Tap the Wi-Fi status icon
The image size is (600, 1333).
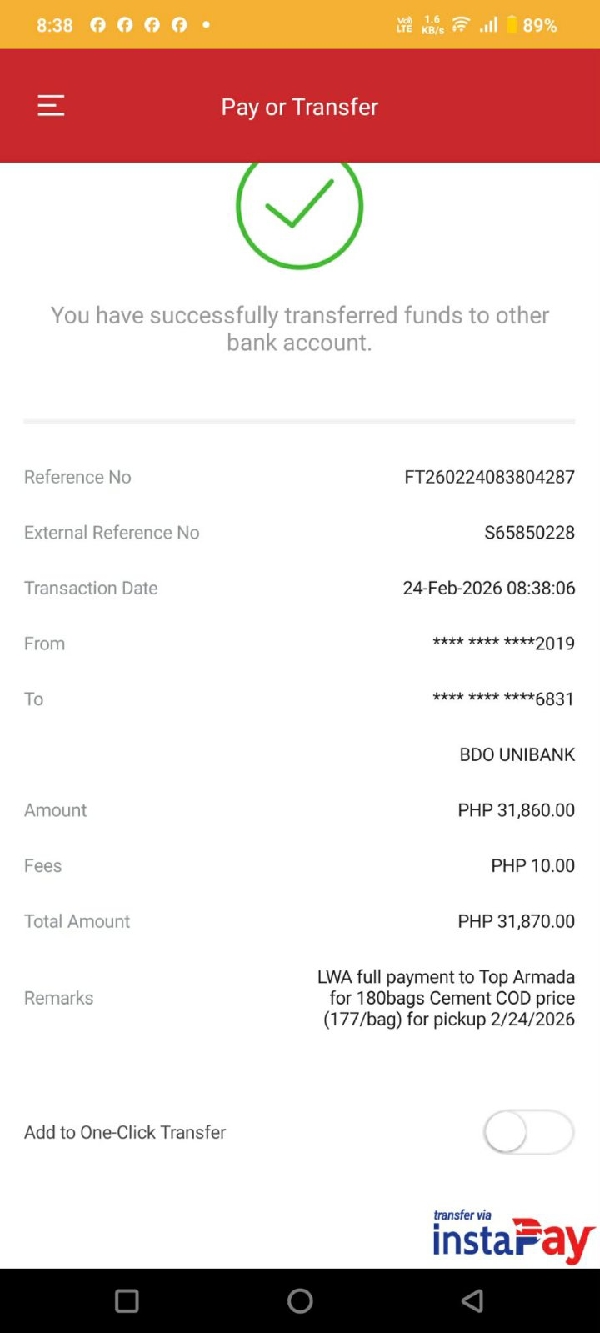[460, 25]
